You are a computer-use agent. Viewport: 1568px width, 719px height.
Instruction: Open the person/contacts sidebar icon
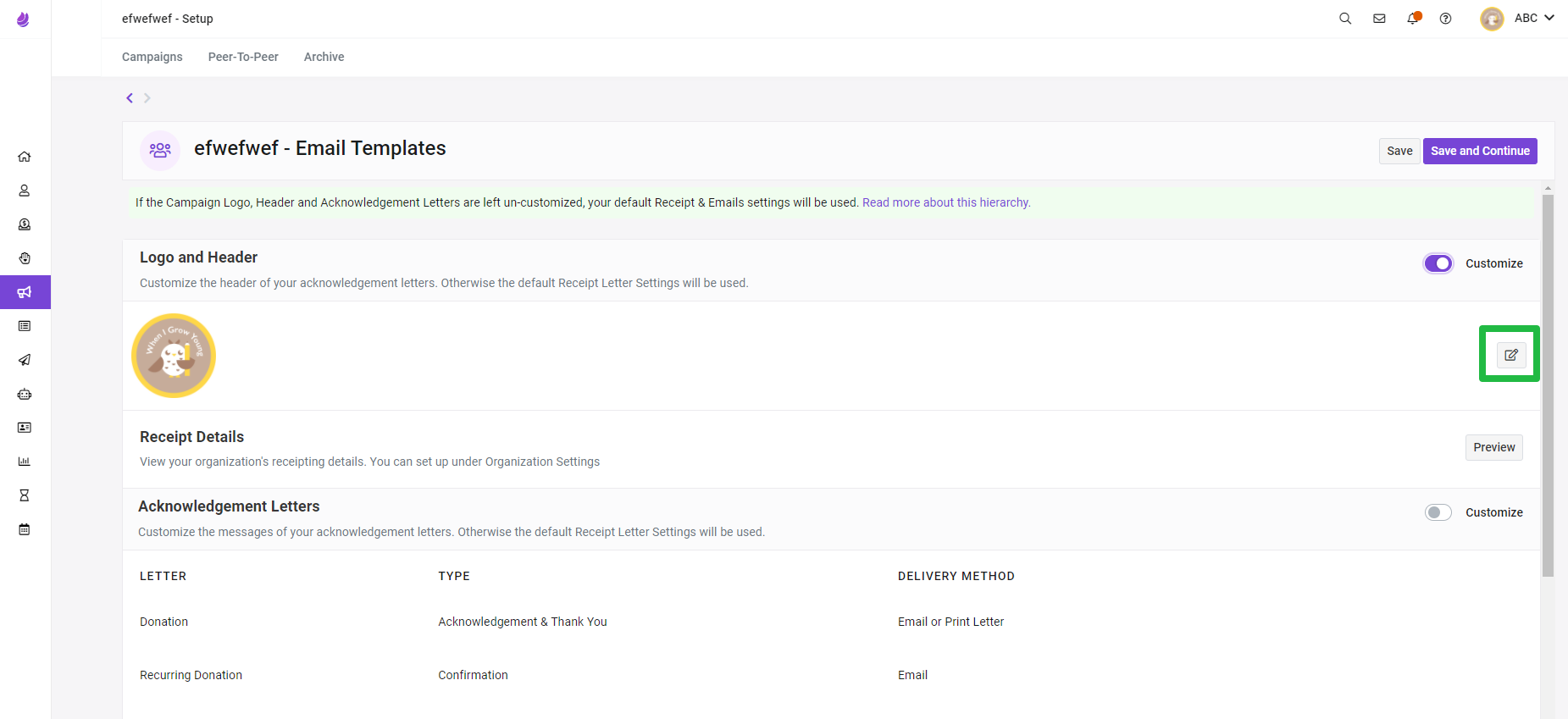point(25,191)
